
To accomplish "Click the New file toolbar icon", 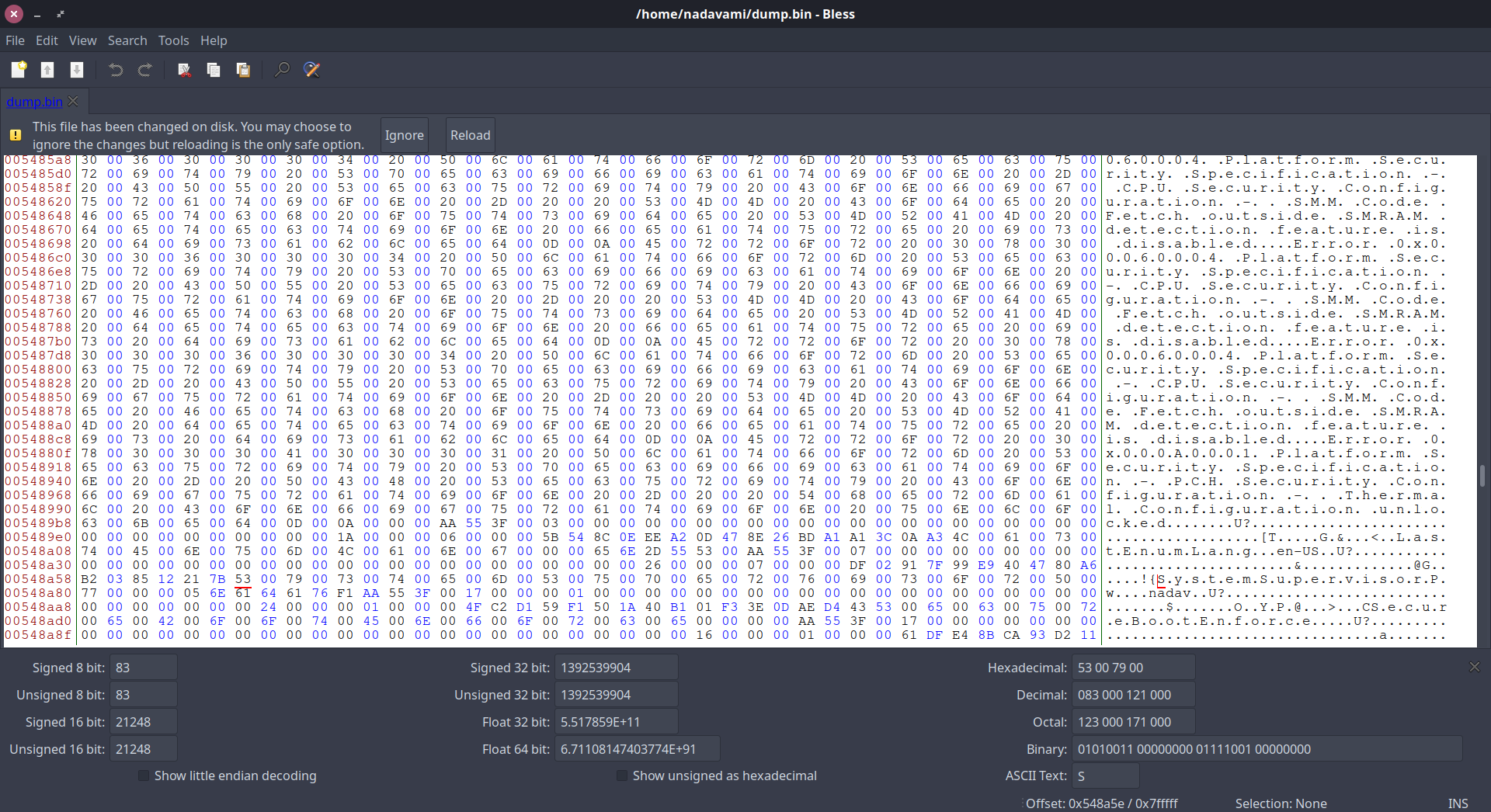I will pos(19,70).
